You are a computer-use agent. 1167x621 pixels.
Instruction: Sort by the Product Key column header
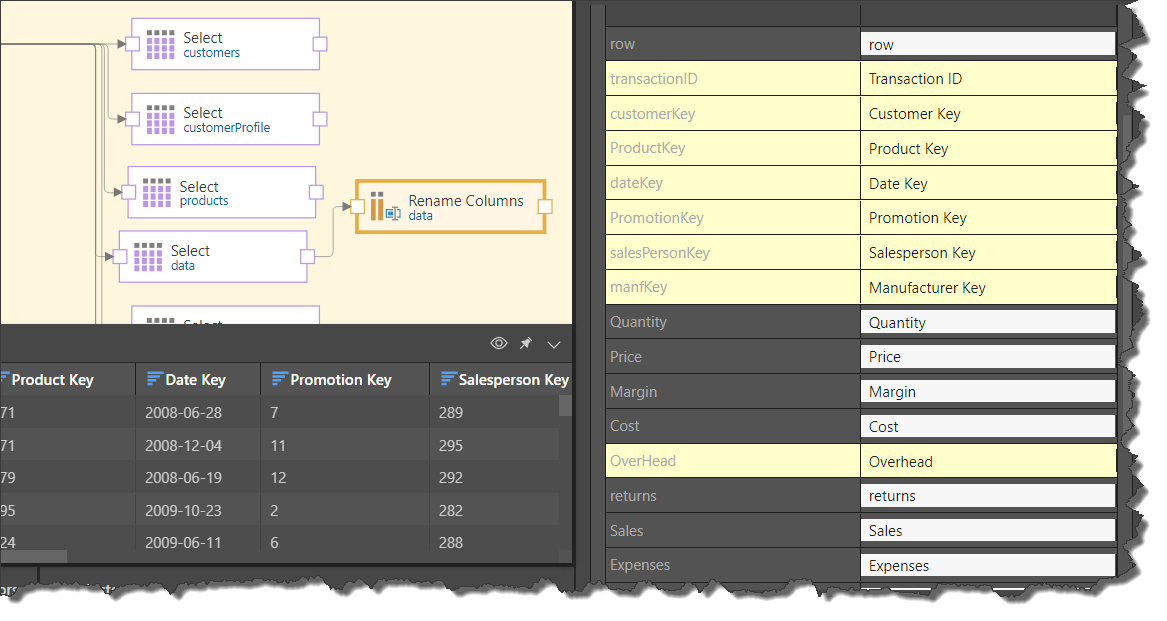[52, 380]
